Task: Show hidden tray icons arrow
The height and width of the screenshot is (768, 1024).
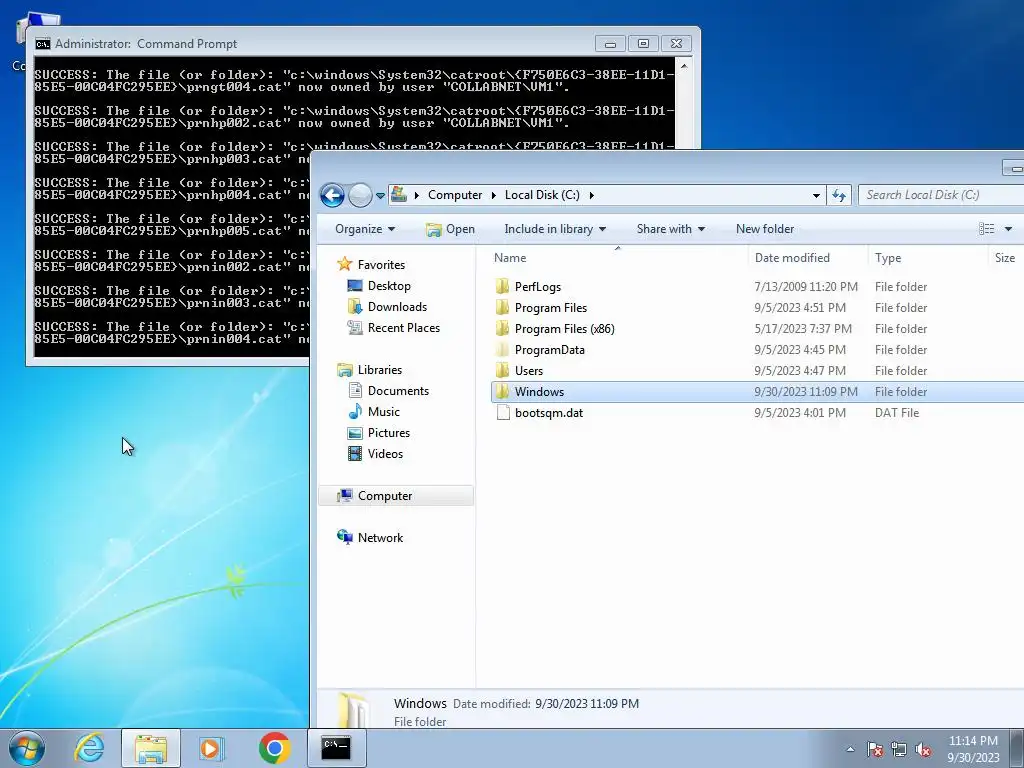Action: point(850,749)
